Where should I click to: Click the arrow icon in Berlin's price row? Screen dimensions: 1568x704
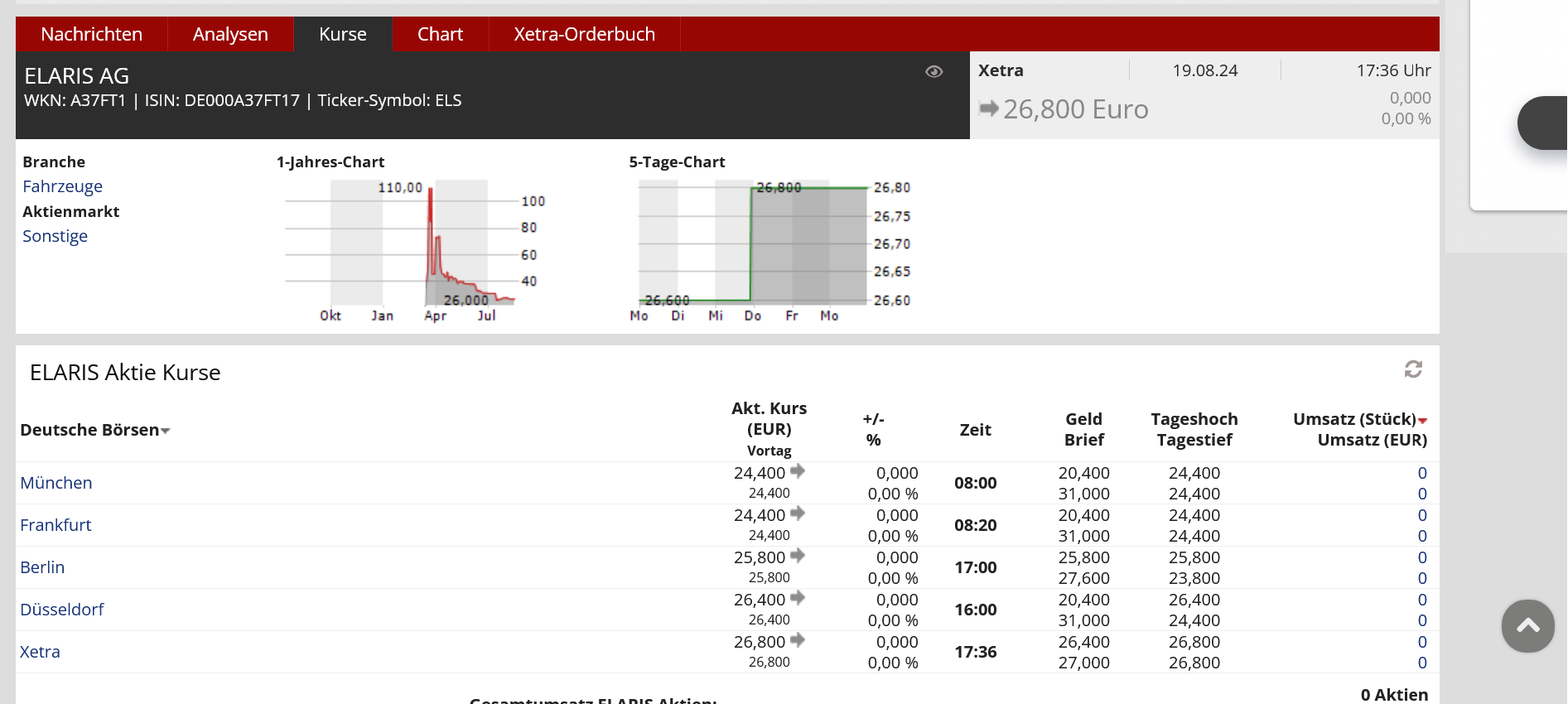(x=798, y=556)
